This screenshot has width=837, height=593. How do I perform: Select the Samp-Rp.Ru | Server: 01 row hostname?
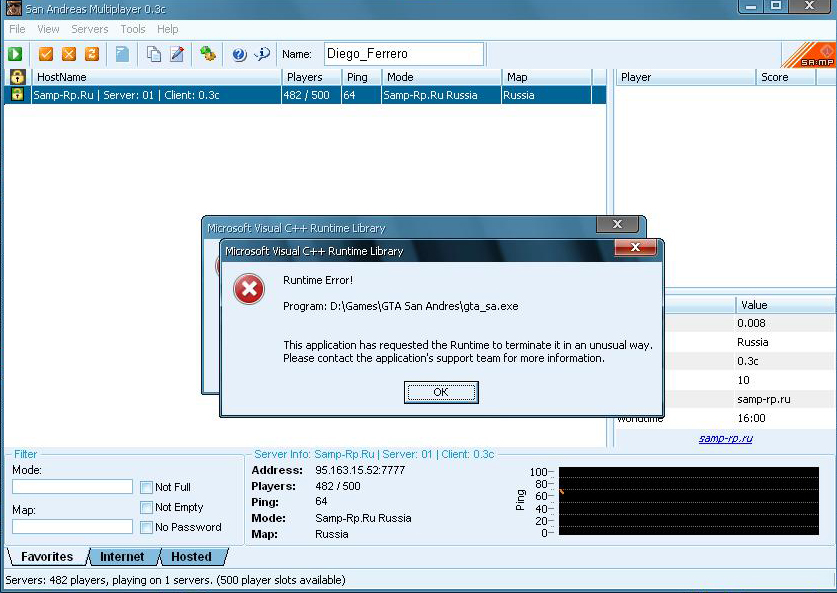tap(127, 95)
